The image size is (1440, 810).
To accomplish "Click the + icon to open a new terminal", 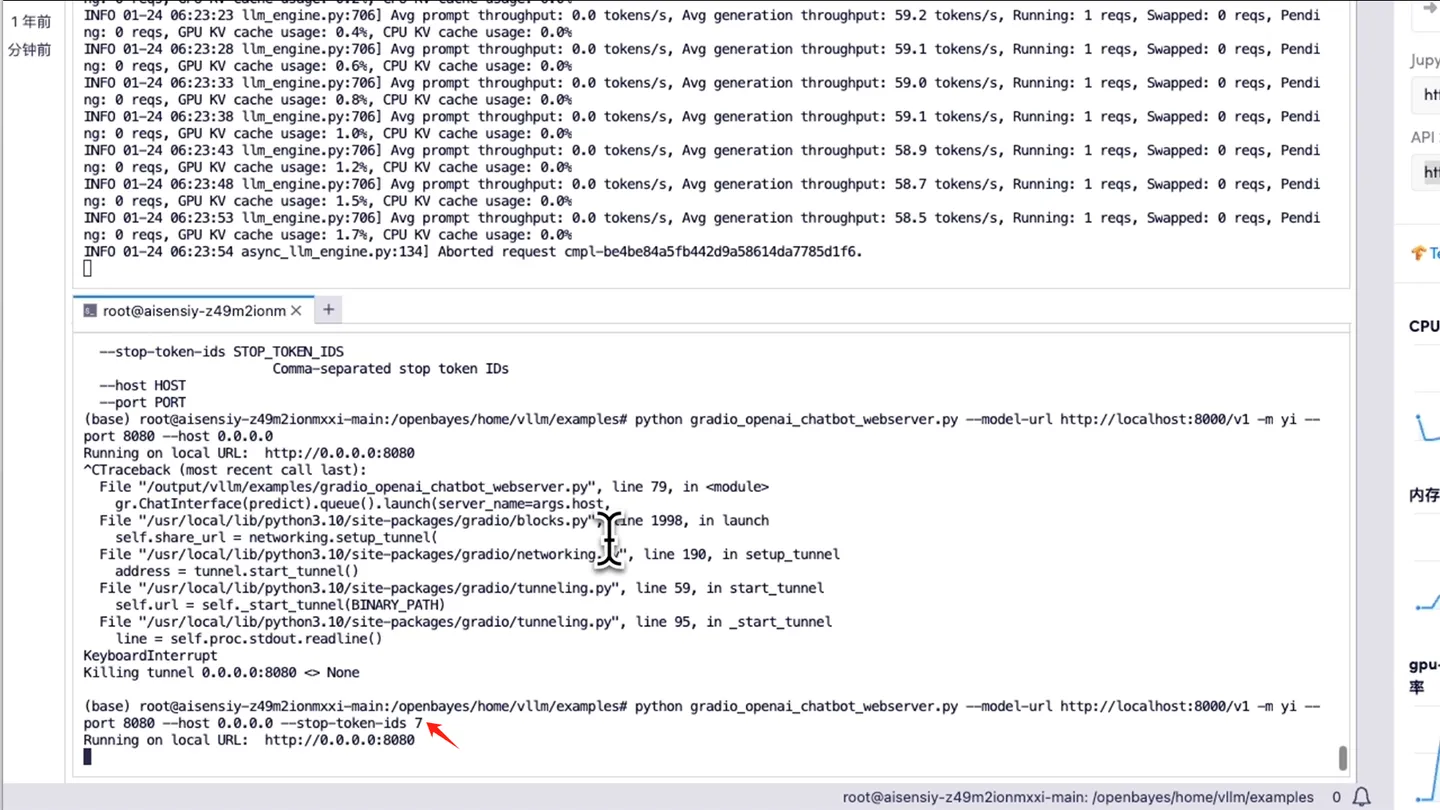I will click(328, 310).
